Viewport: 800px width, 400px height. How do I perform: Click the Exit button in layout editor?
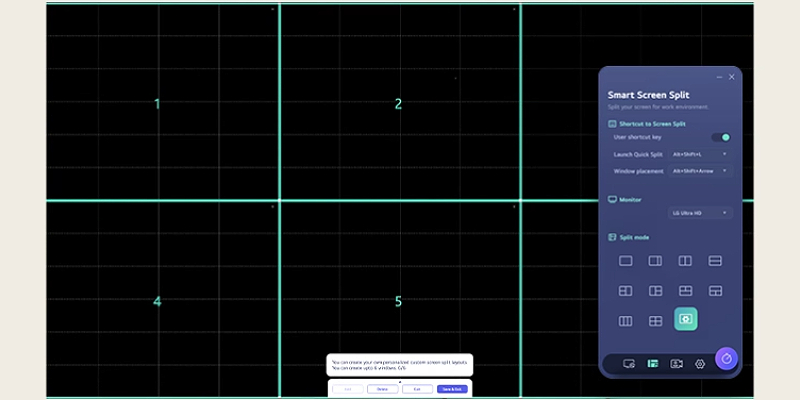pos(415,388)
